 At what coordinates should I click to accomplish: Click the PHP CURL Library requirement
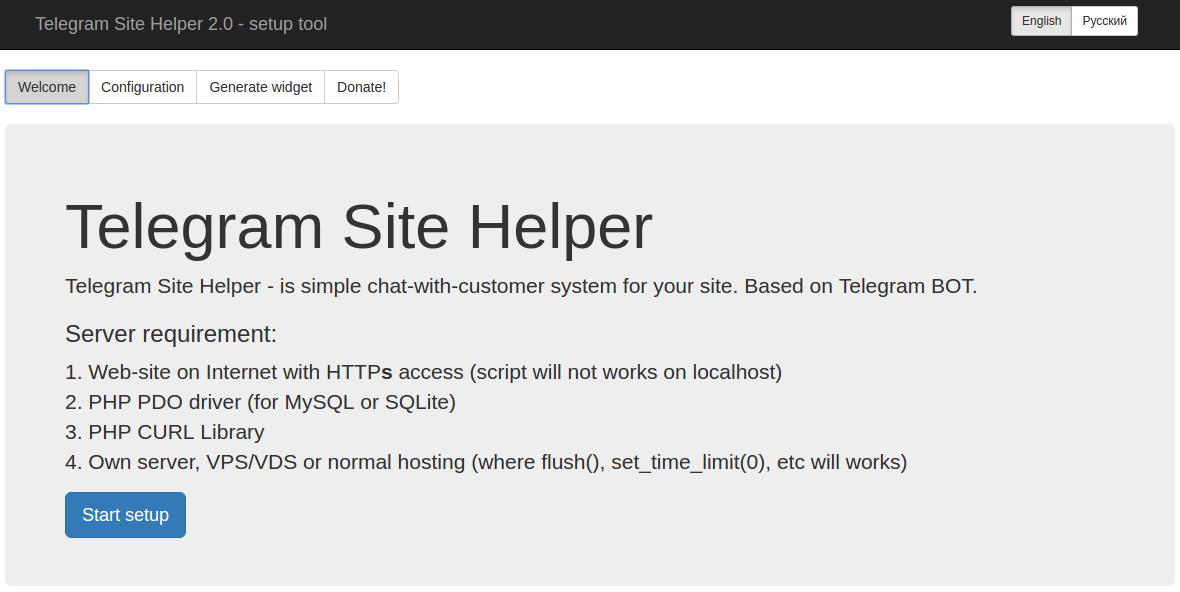(165, 433)
